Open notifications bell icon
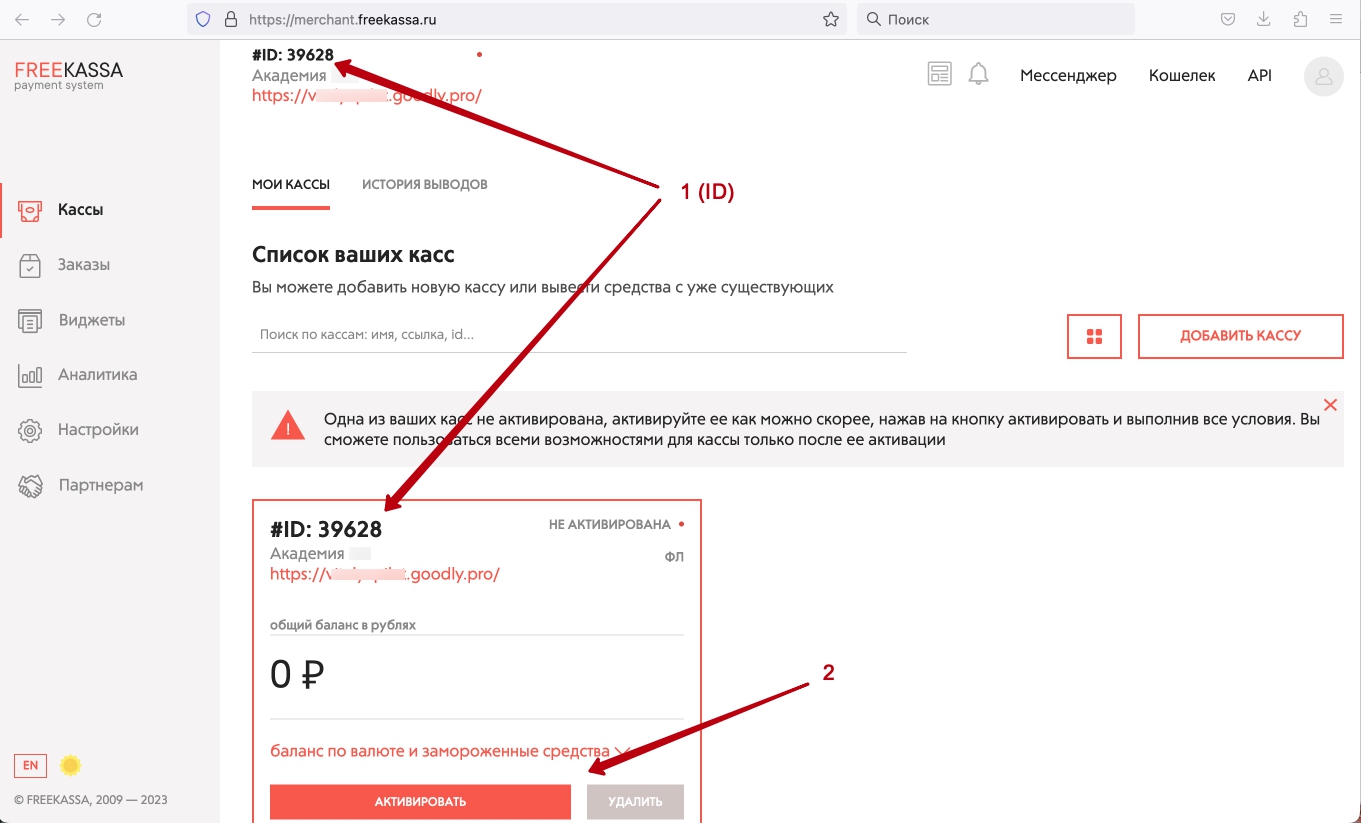Viewport: 1361px width, 823px height. [x=979, y=74]
